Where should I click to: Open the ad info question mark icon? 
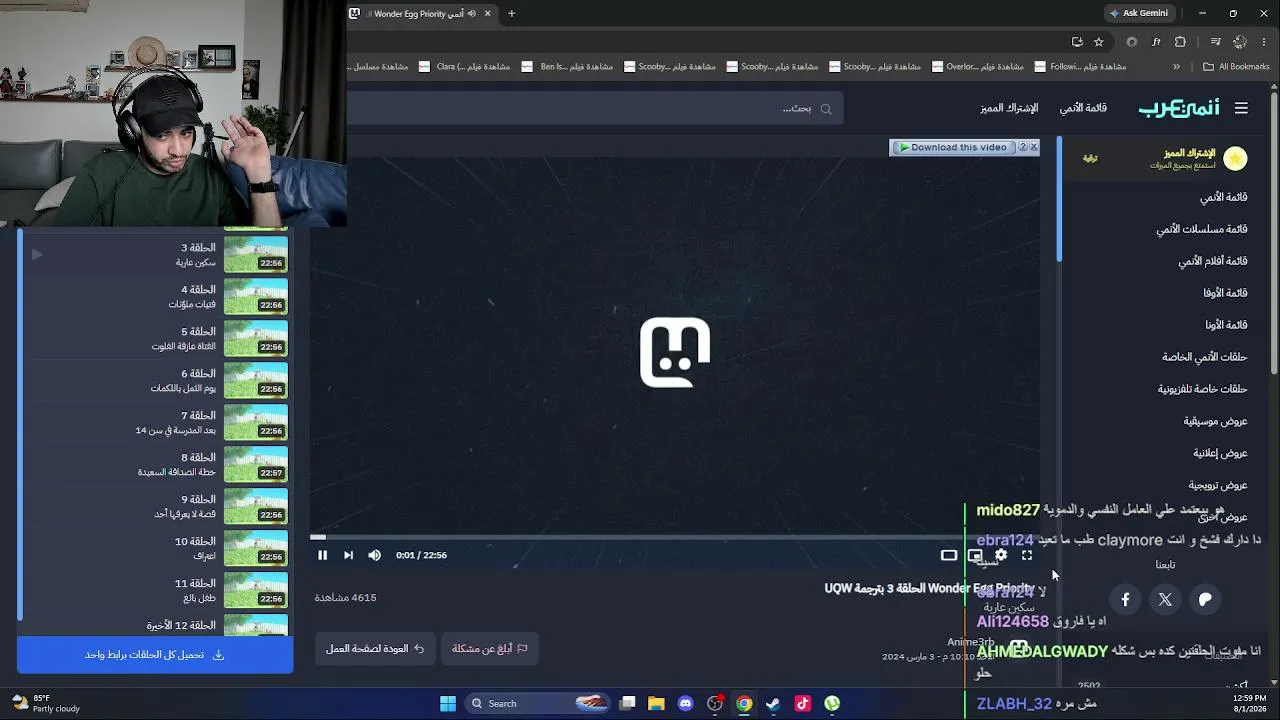[x=1022, y=147]
